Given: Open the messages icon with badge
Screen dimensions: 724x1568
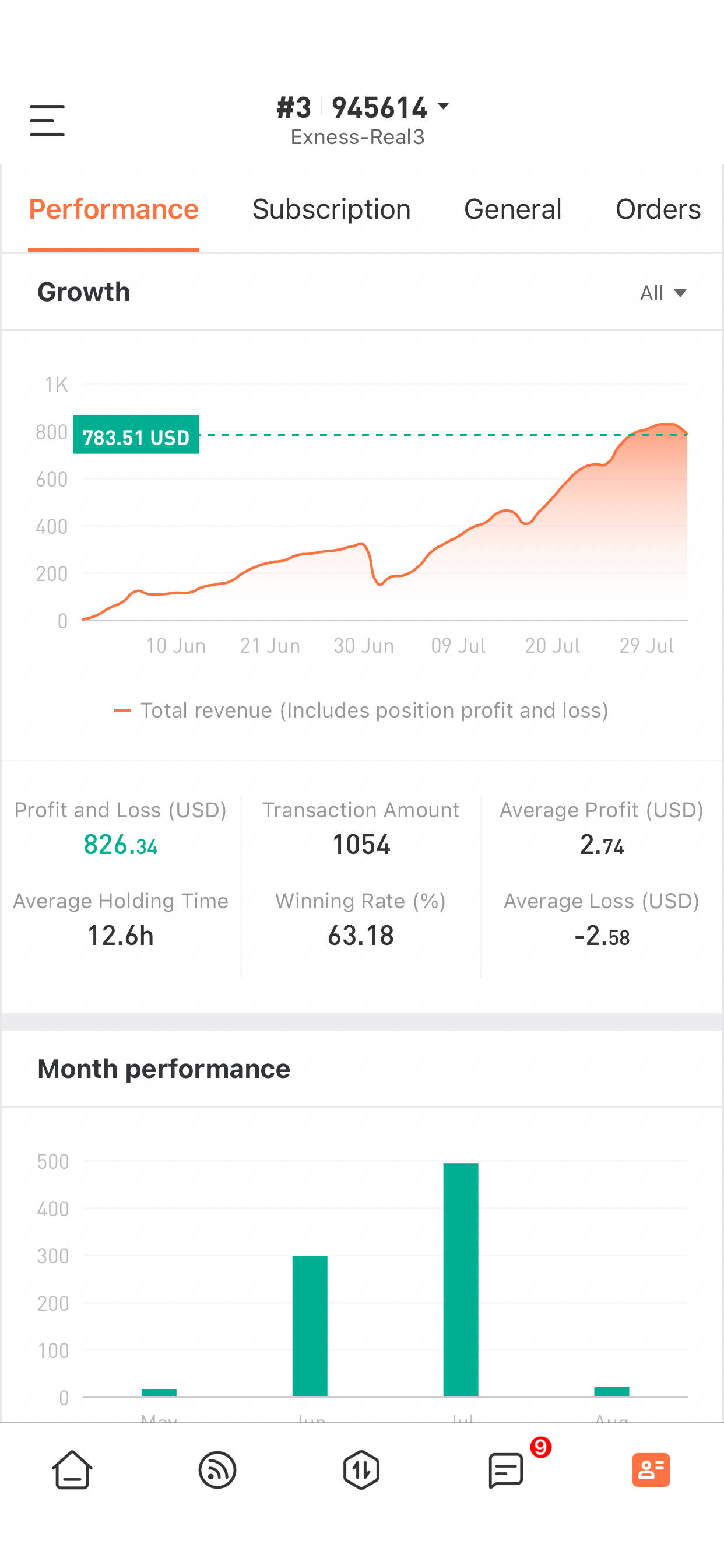Looking at the screenshot, I should 506,1470.
